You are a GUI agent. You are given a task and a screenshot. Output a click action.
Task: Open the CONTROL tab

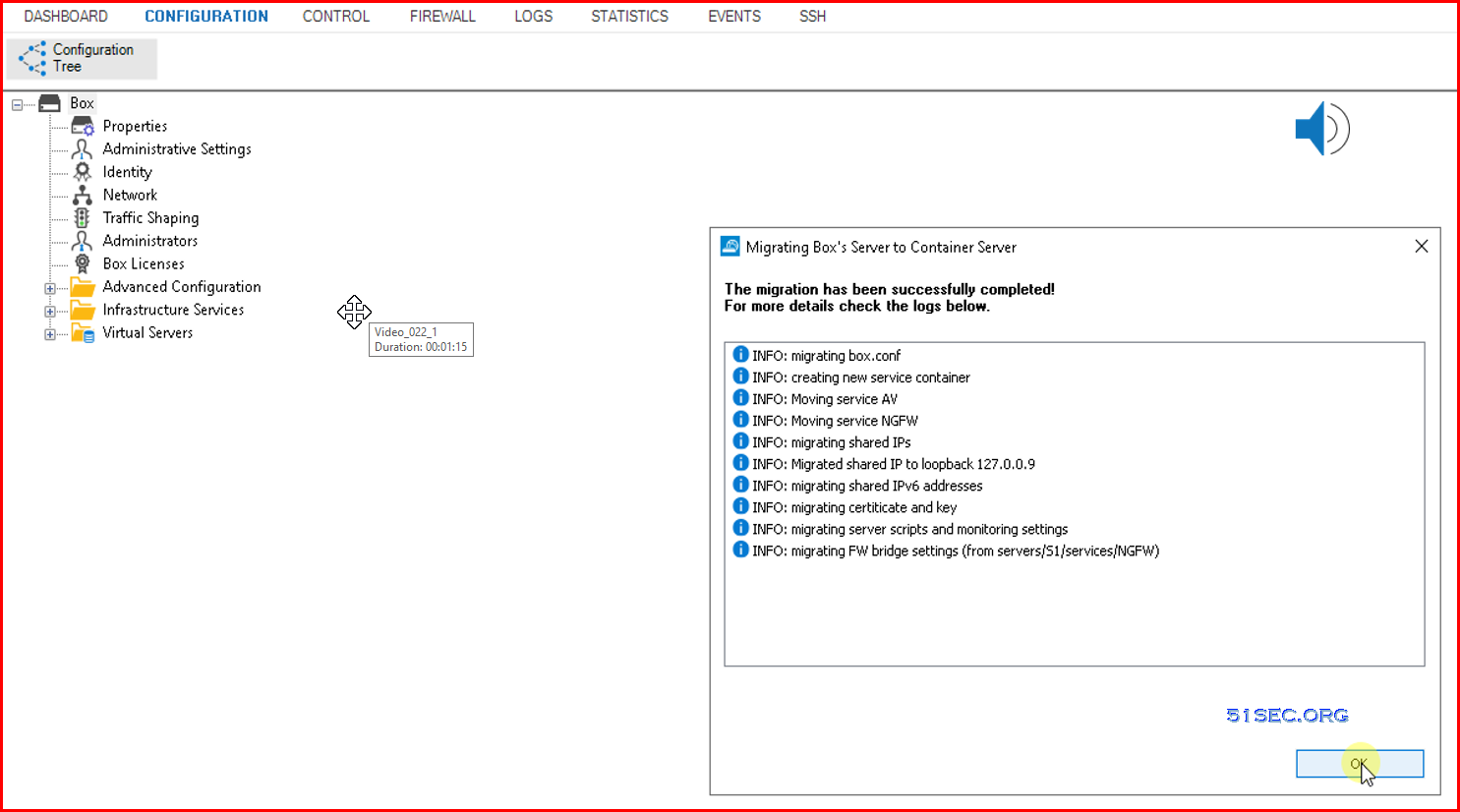pos(336,17)
